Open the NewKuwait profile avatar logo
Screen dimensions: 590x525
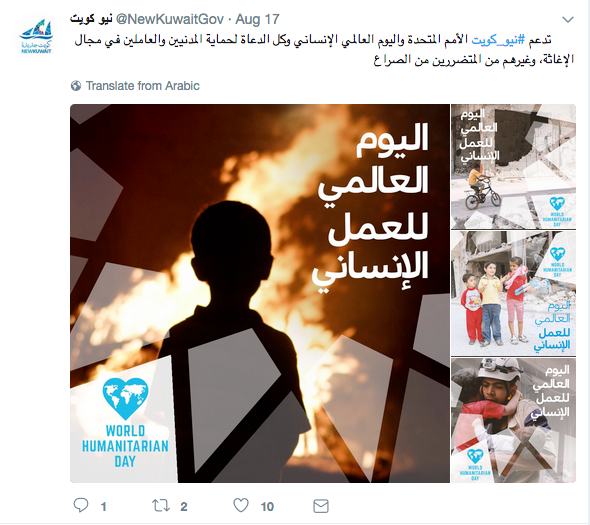click(36, 37)
